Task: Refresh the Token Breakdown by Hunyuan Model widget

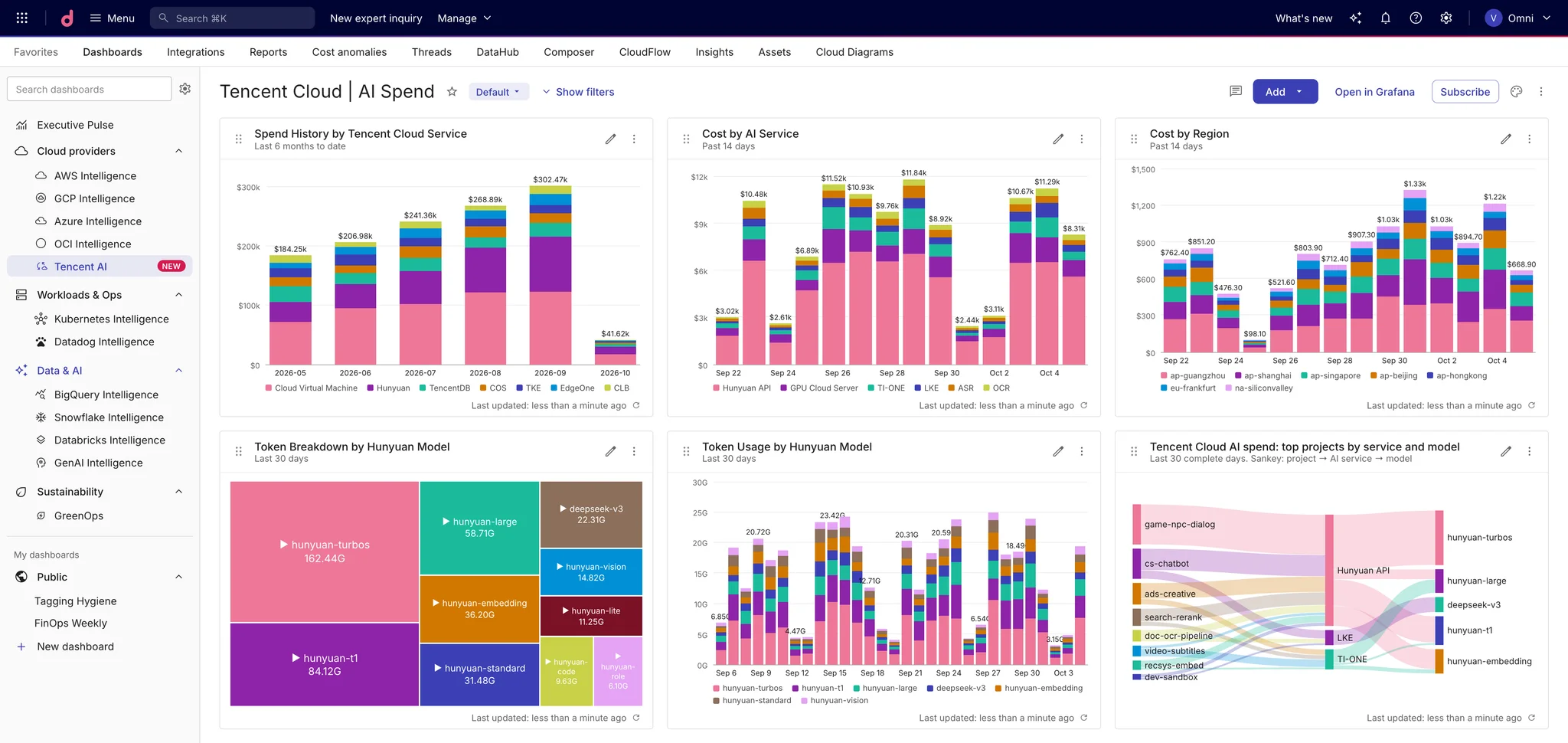Action: (636, 718)
